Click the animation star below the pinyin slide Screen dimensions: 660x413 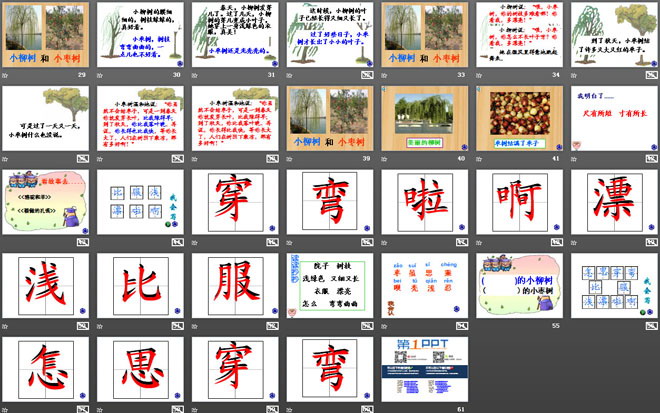pyautogui.click(x=384, y=326)
